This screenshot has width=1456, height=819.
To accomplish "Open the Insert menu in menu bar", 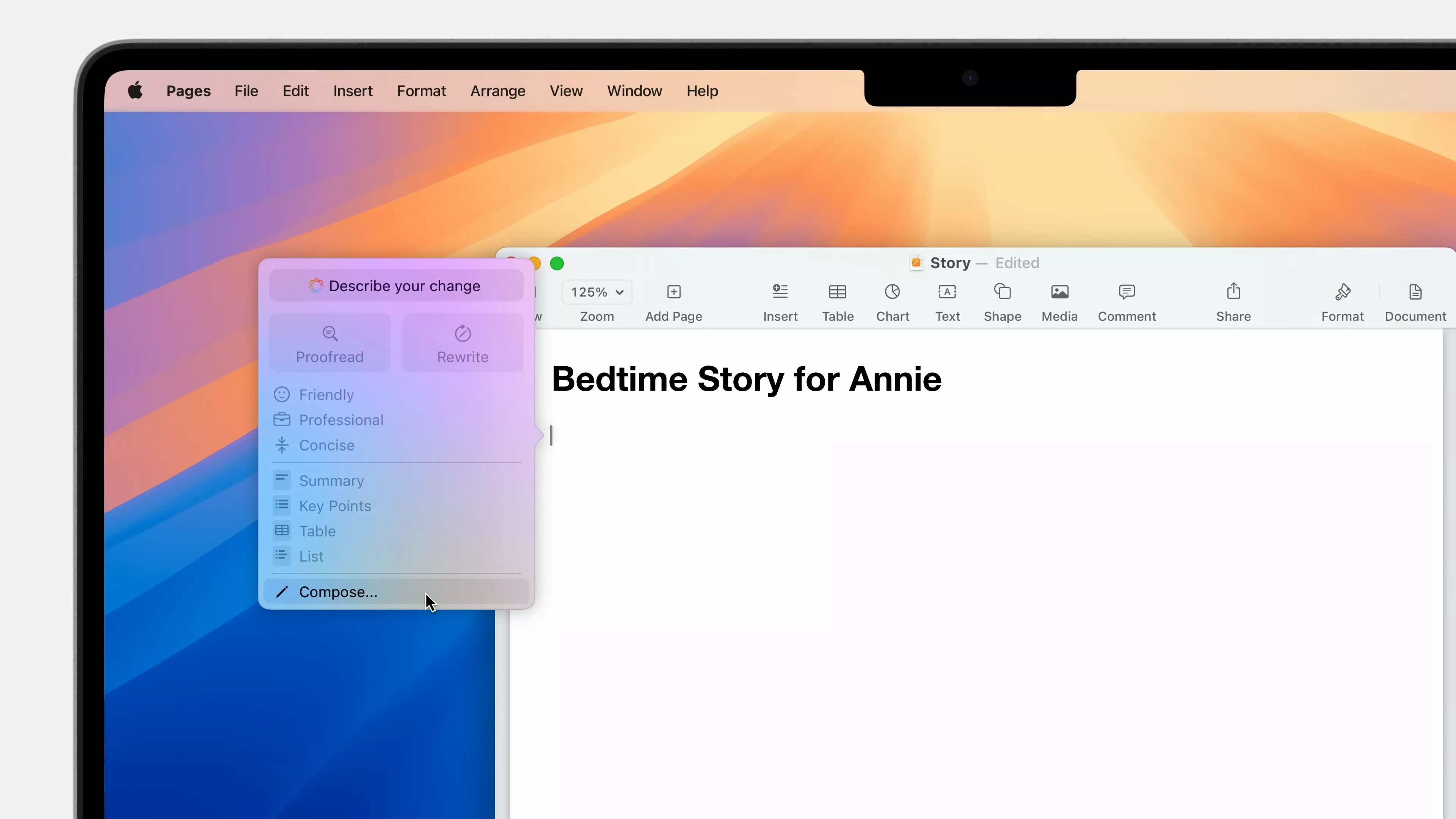I will pos(353,91).
